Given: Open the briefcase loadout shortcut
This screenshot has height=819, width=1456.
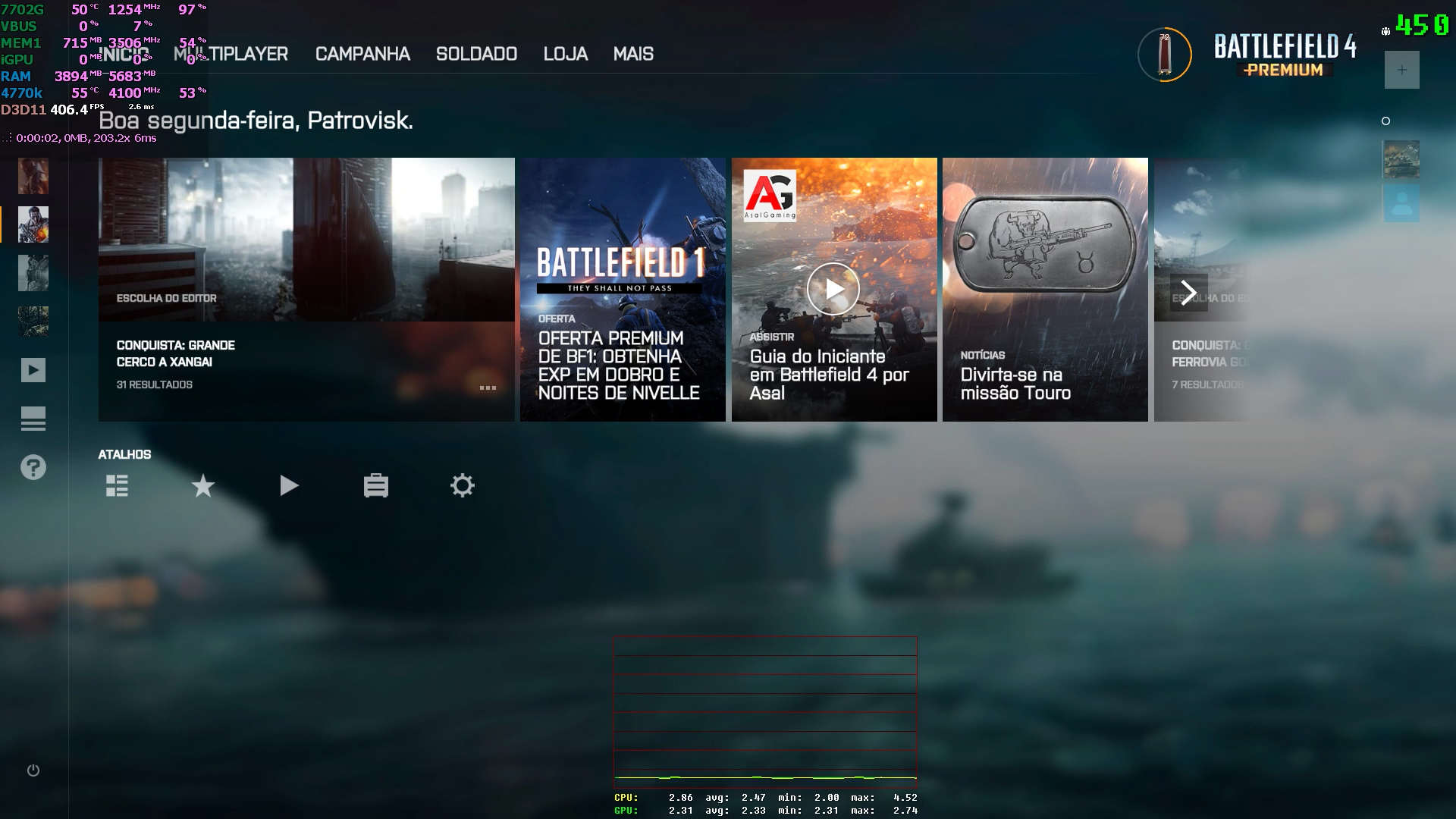Looking at the screenshot, I should click(x=376, y=485).
